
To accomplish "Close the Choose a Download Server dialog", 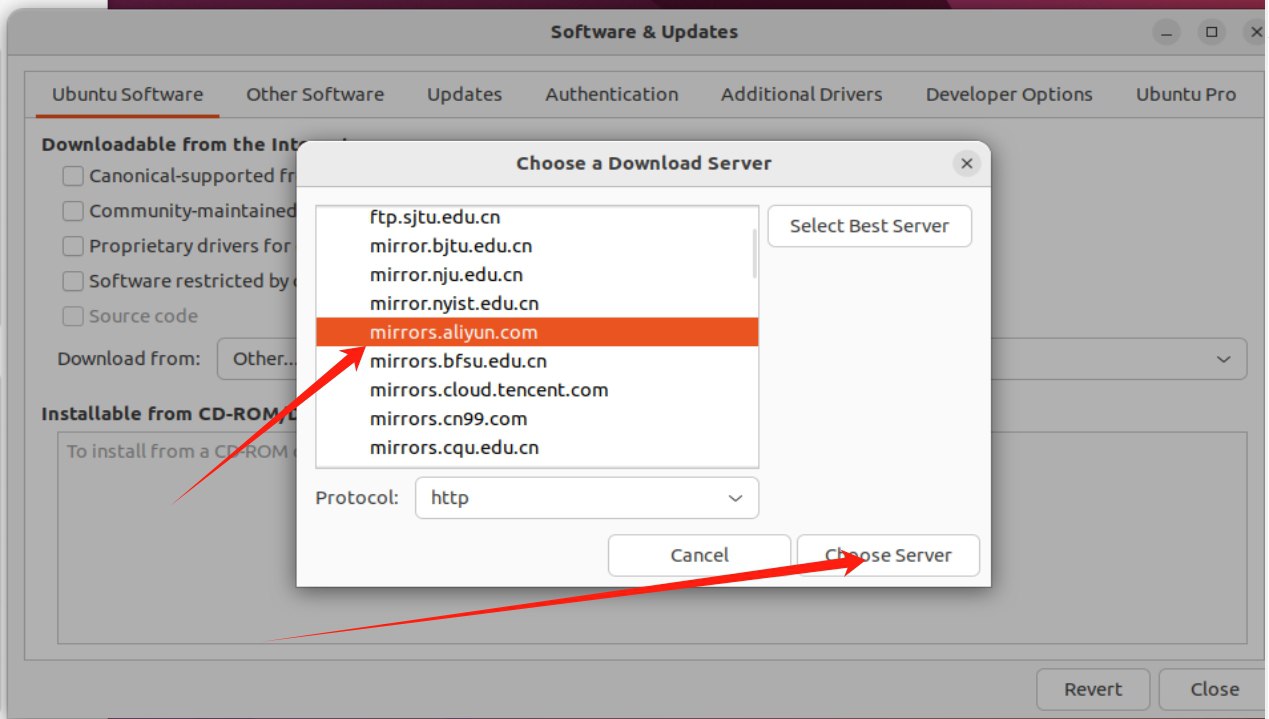I will 966,163.
